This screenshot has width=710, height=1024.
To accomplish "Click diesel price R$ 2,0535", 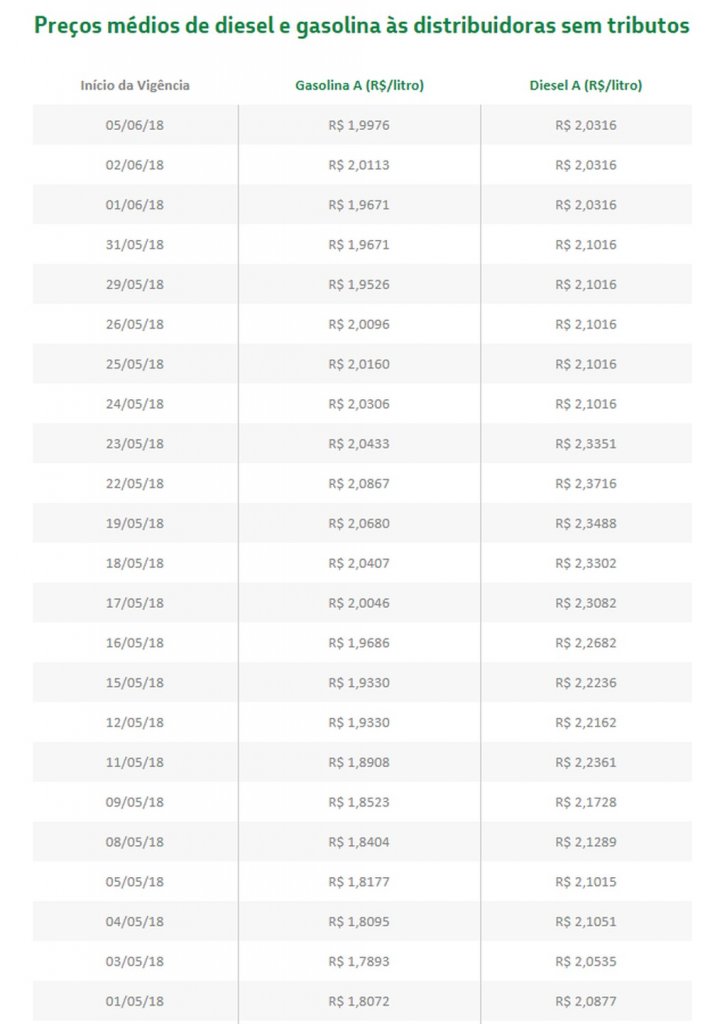I will pos(585,961).
